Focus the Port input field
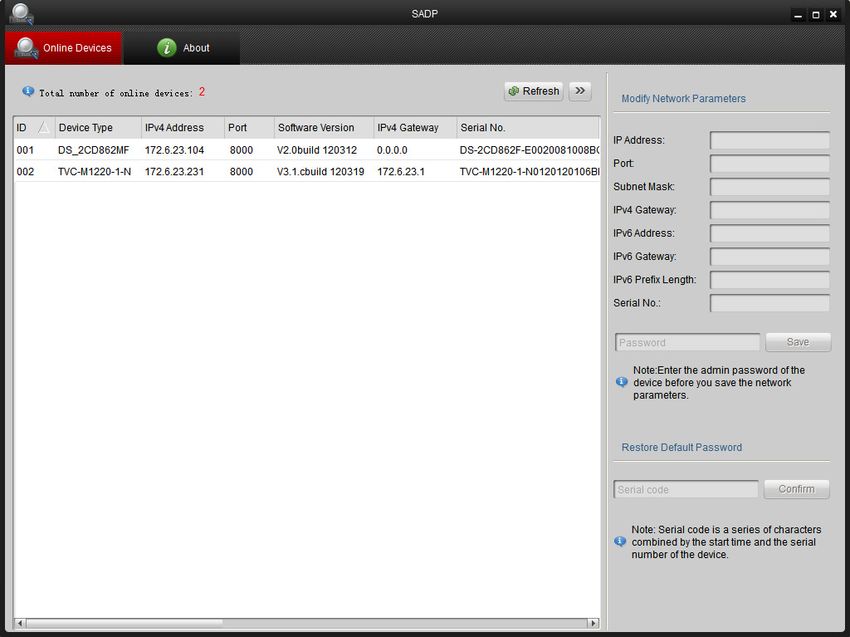850x637 pixels. tap(769, 164)
